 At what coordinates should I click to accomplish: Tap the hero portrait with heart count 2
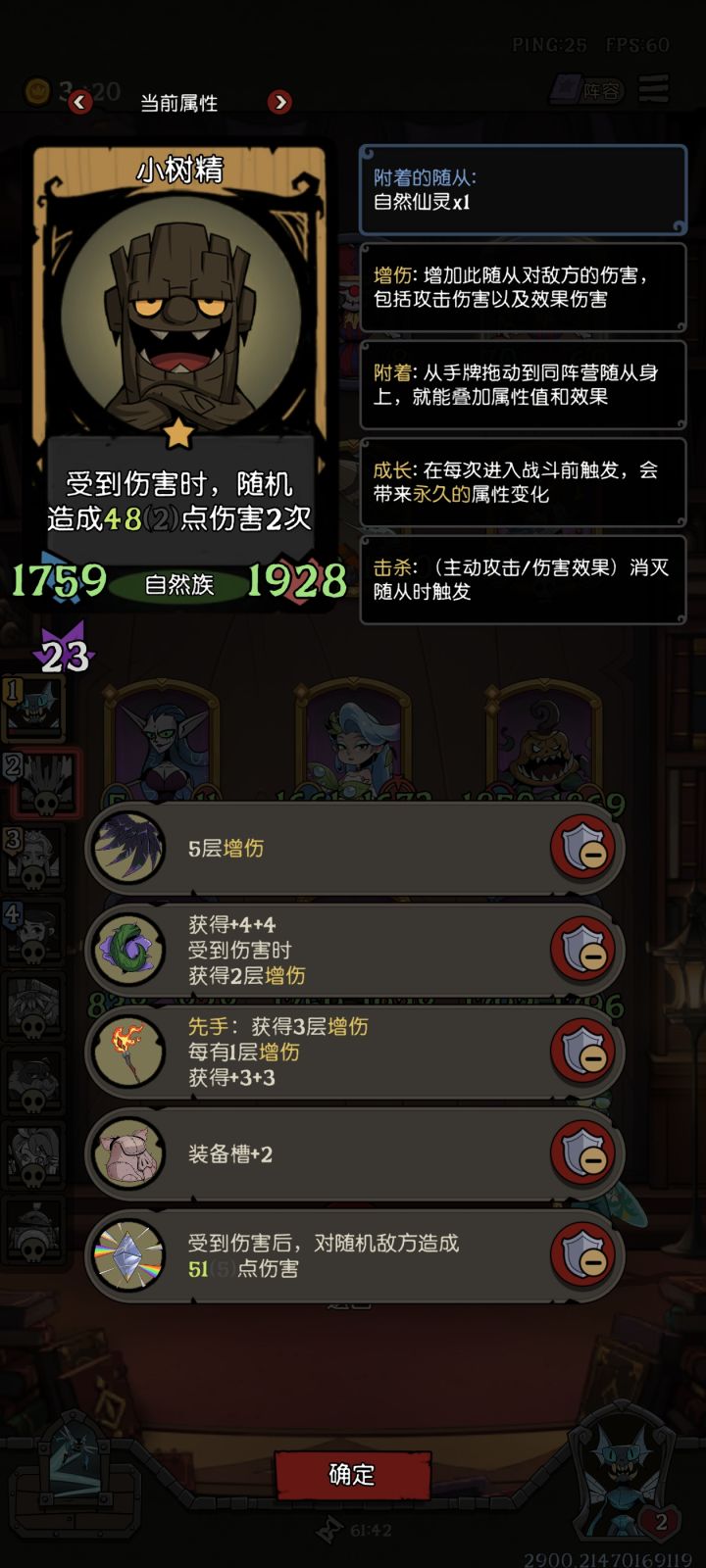click(624, 1480)
